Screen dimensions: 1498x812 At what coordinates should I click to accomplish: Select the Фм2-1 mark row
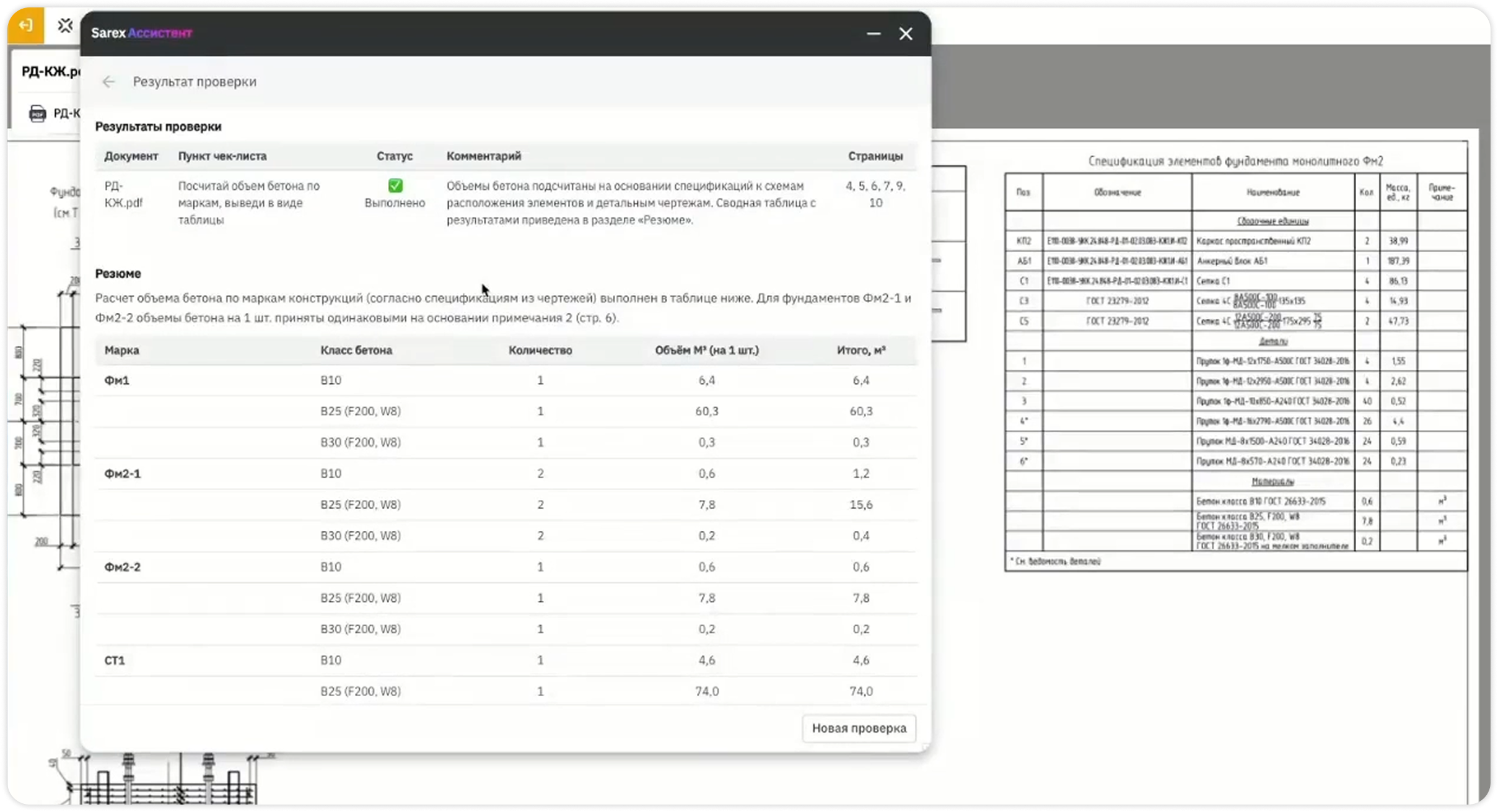tap(506, 474)
